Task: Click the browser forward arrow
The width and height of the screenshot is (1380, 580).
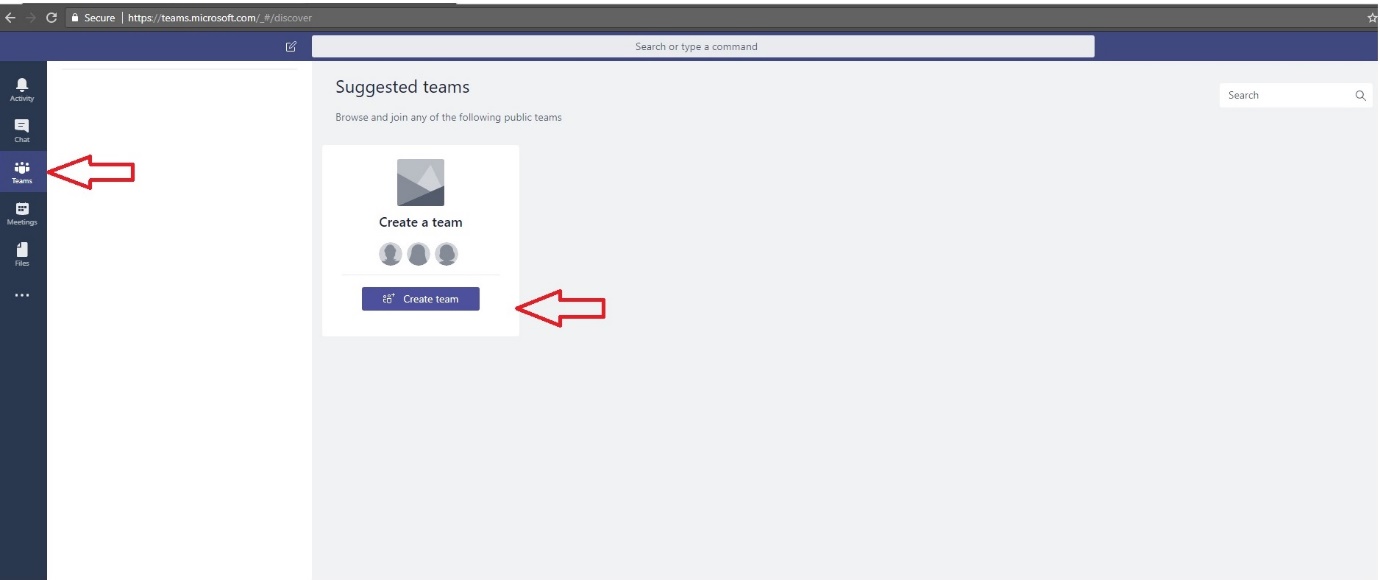Action: pos(31,18)
